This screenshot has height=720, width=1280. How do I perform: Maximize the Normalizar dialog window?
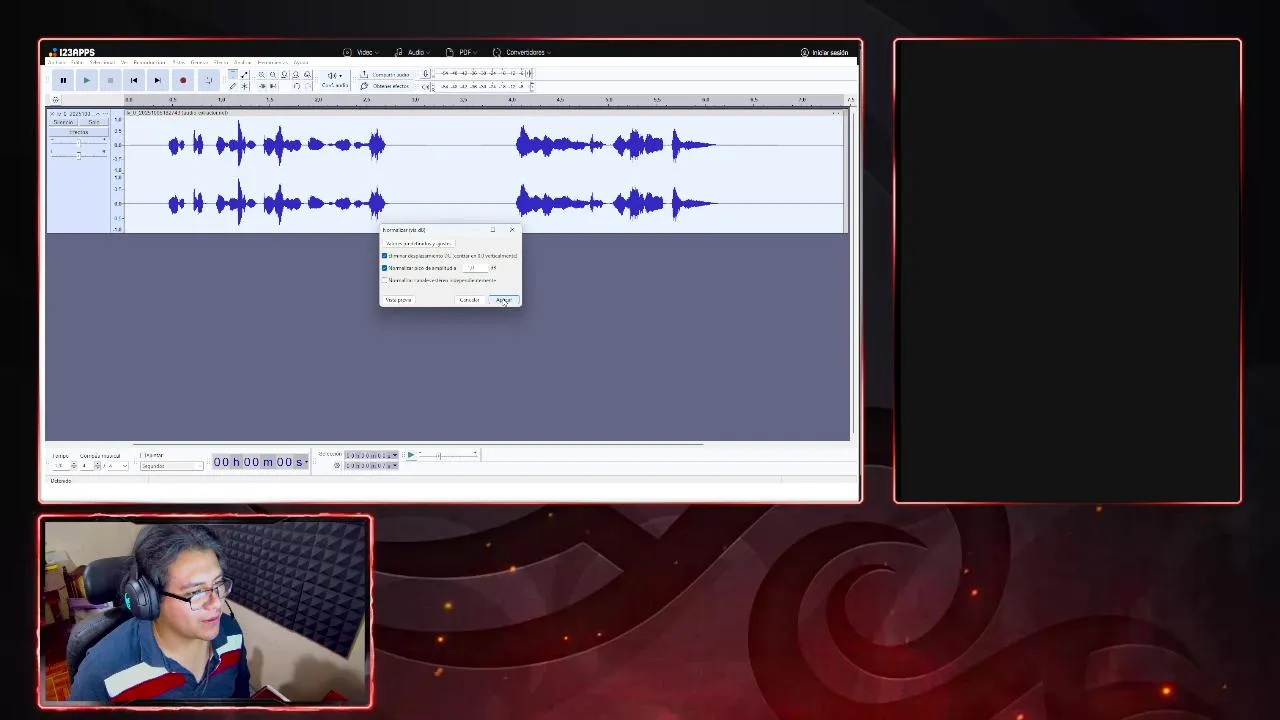[x=493, y=230]
